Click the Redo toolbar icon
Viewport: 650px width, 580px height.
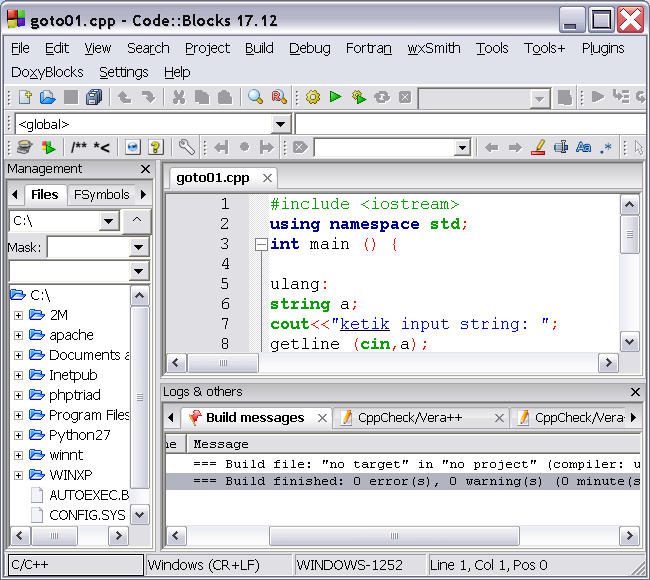147,97
